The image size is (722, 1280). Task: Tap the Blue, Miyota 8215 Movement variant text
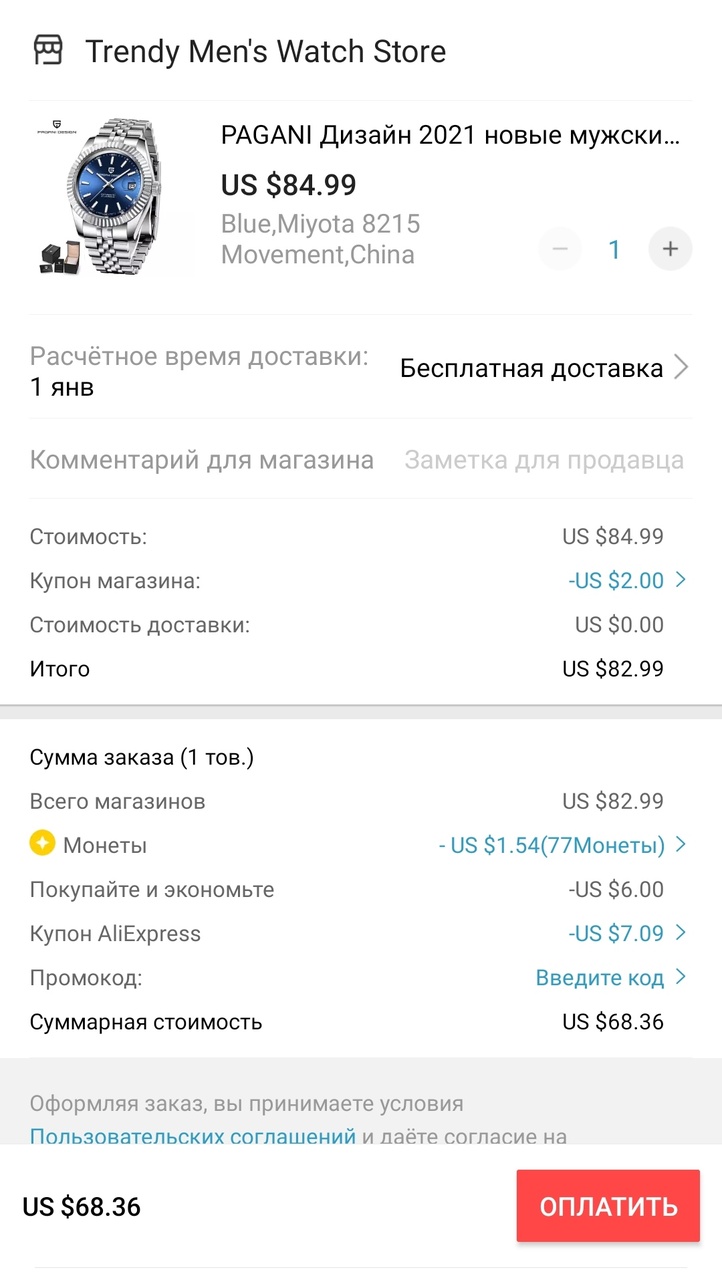(x=320, y=239)
